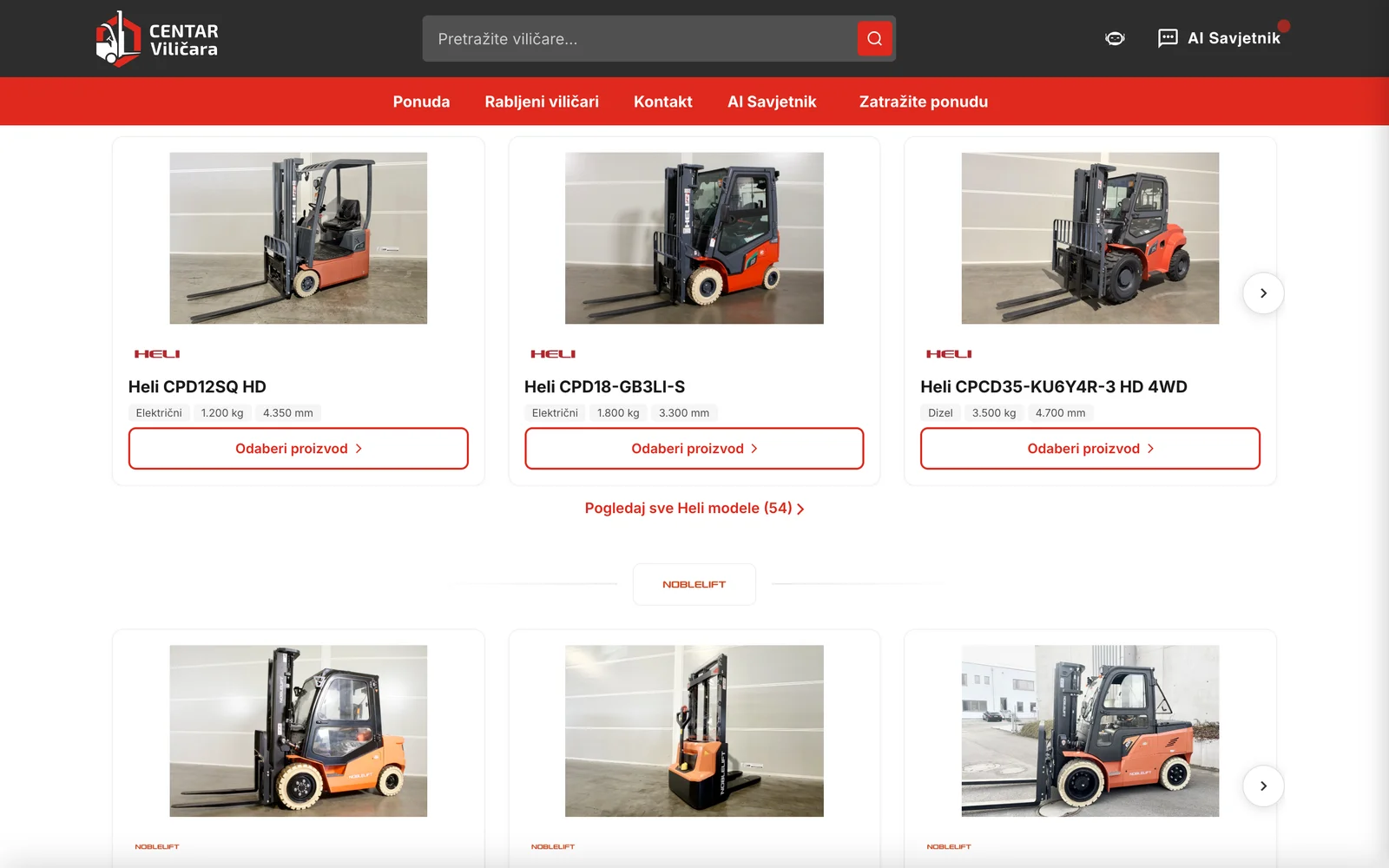This screenshot has width=1389, height=868.
Task: Click the Heli logo under CPD12SQ HD
Action: tap(157, 354)
